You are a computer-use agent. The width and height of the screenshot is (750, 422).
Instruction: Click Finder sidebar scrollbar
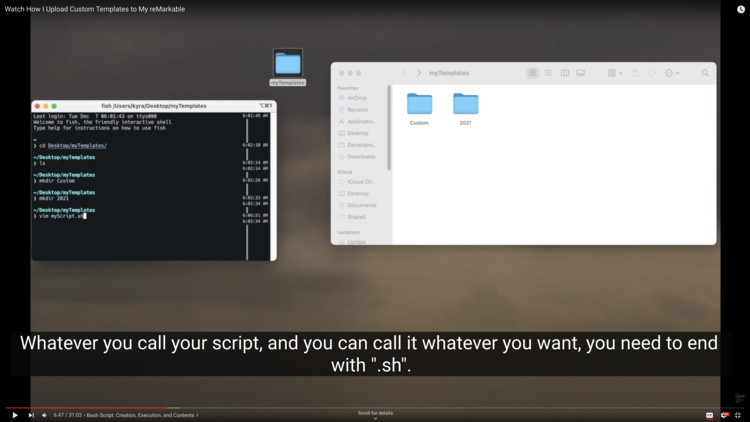(x=389, y=128)
